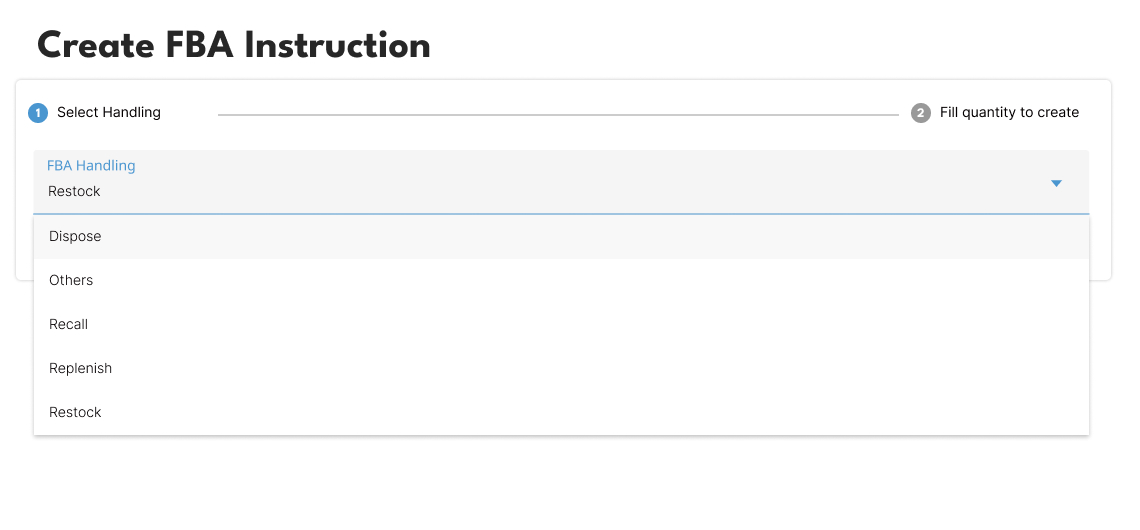Click the step 1 number badge
The height and width of the screenshot is (530, 1140).
[x=38, y=113]
